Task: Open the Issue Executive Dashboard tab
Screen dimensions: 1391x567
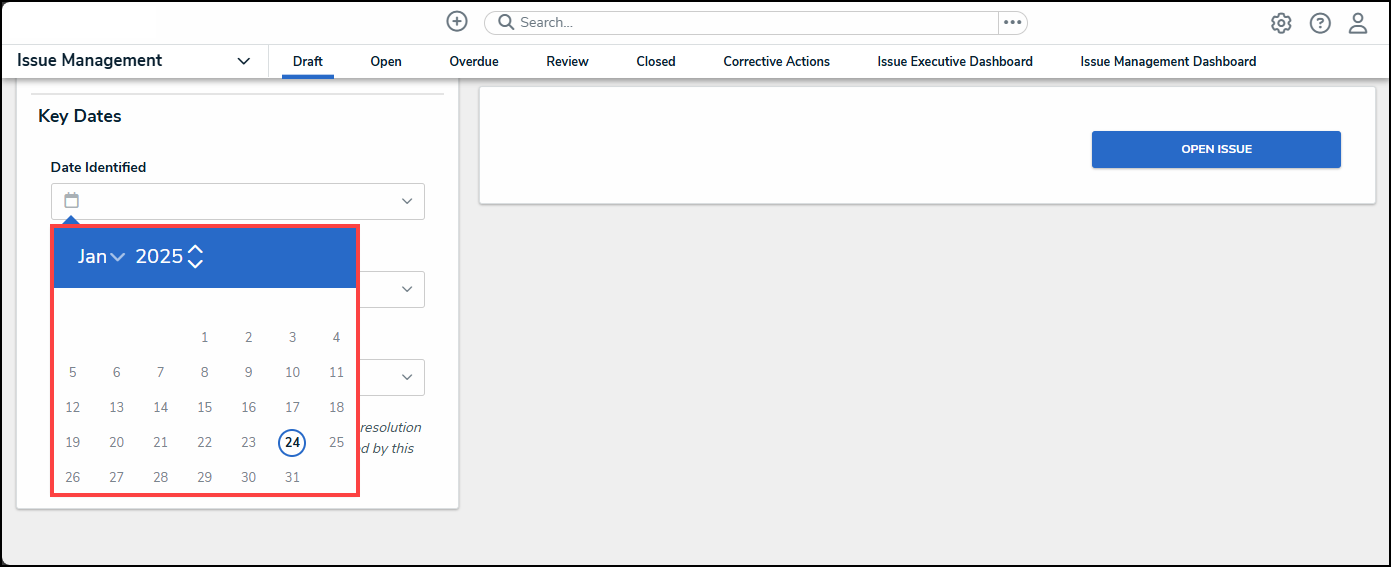Action: coord(955,61)
